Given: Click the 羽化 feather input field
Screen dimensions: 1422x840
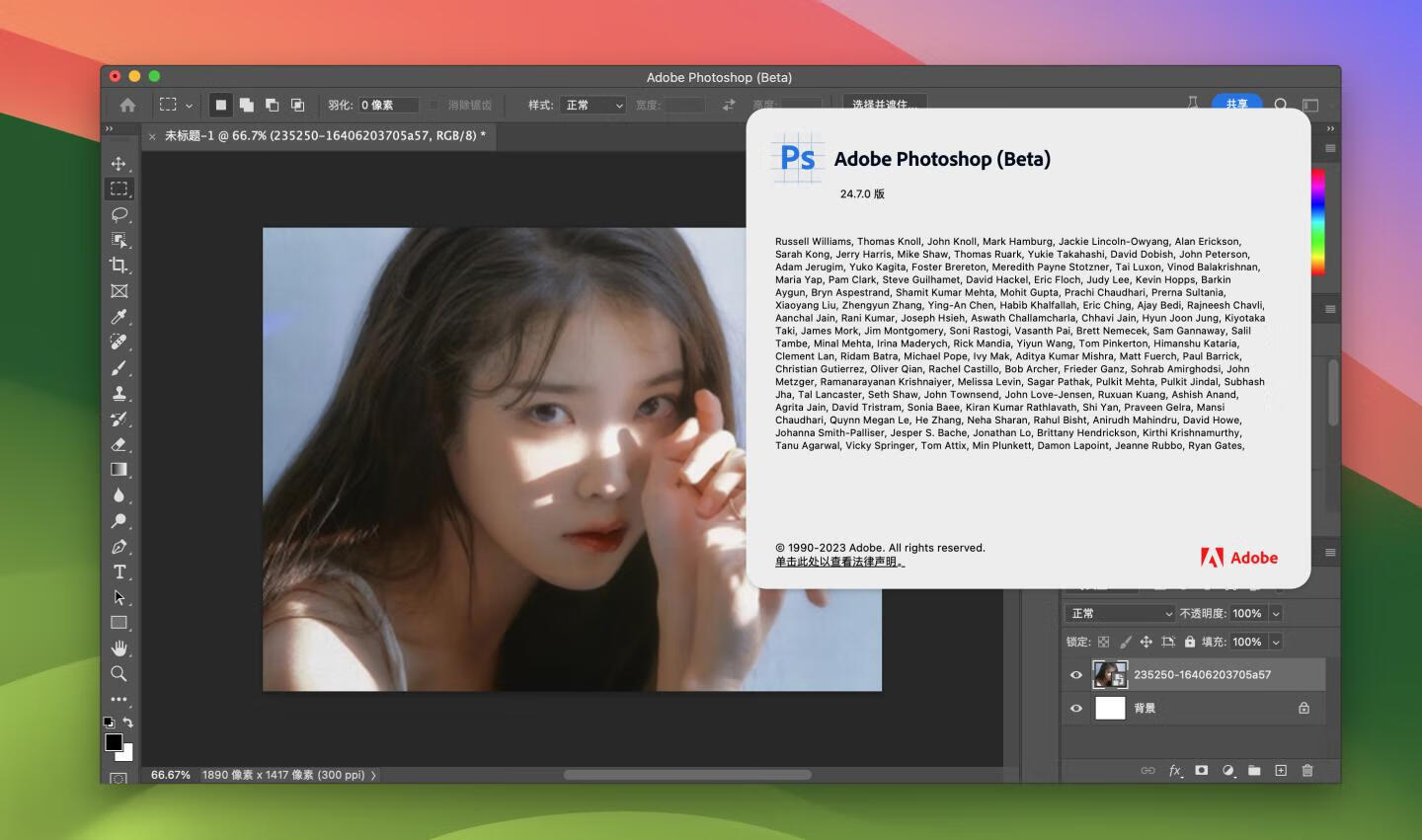Looking at the screenshot, I should pyautogui.click(x=389, y=105).
